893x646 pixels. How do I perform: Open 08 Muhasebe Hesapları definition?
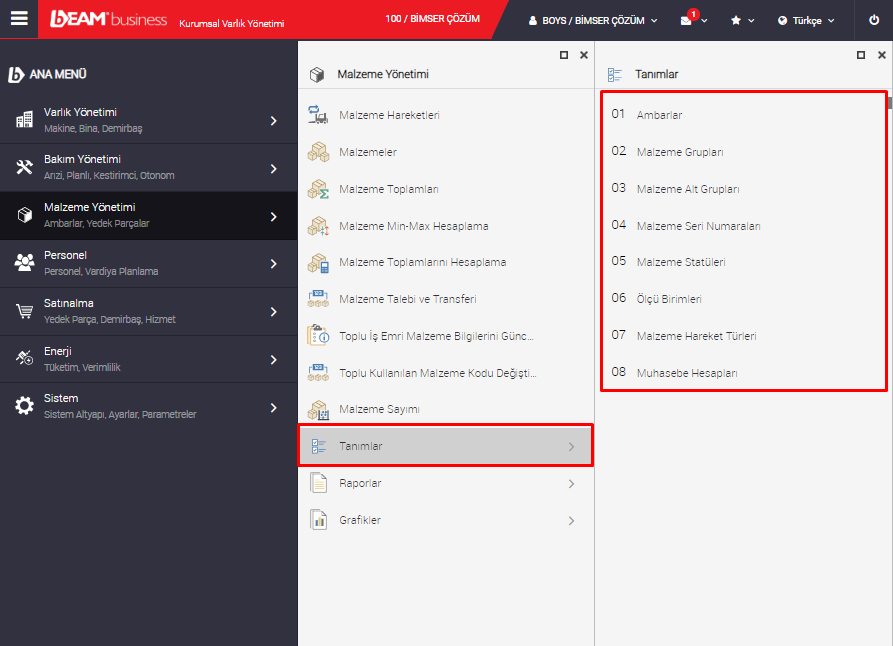686,373
